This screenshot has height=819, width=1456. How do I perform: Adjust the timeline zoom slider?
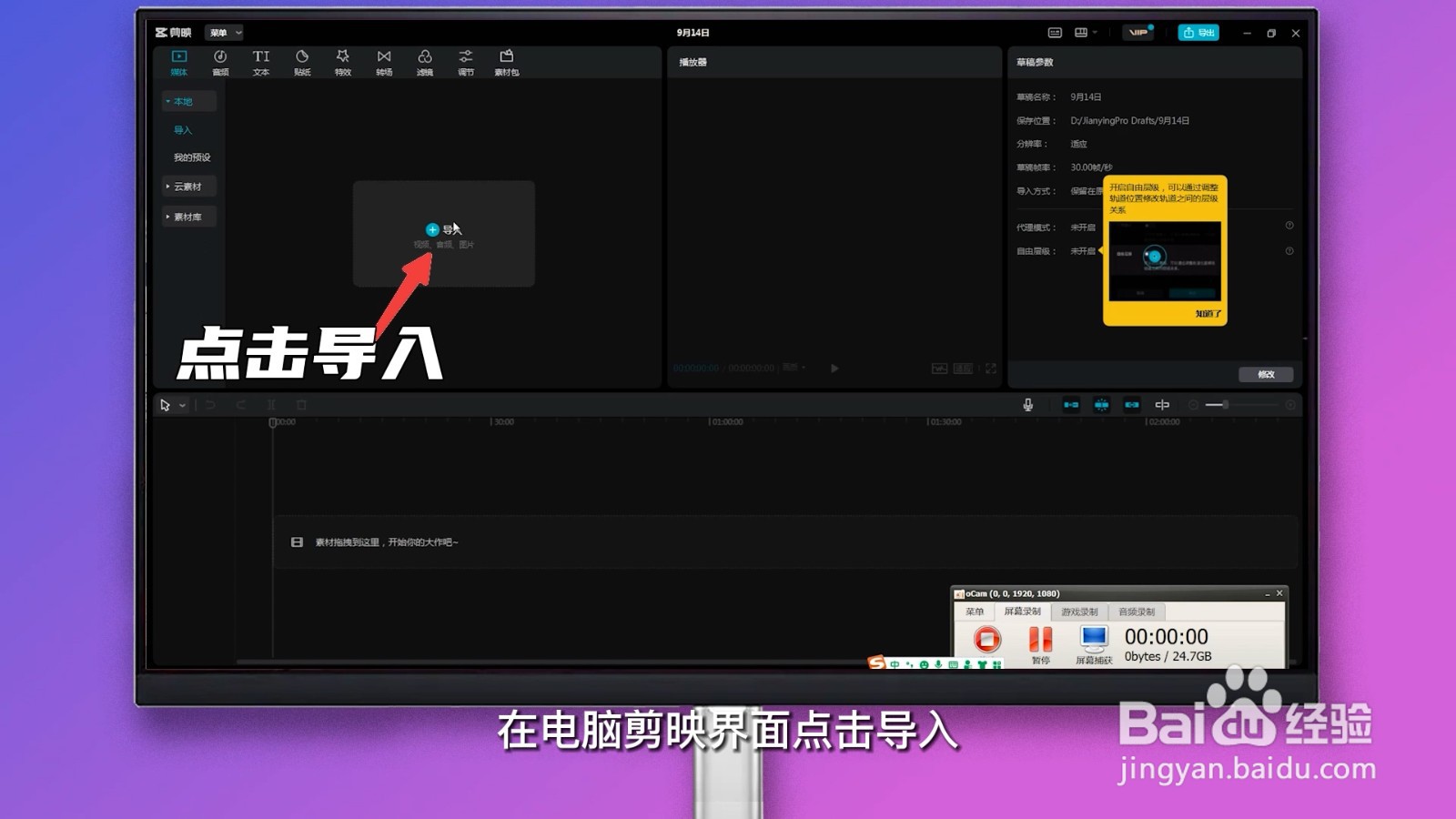[x=1242, y=405]
